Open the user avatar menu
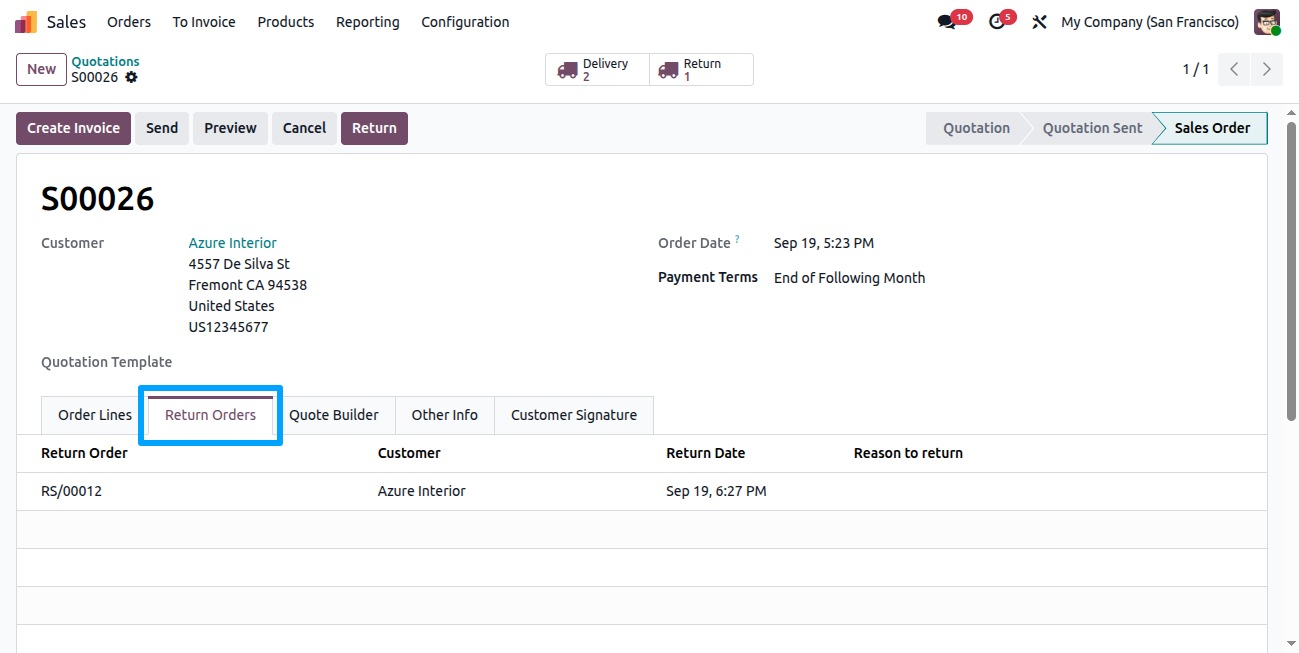 point(1267,22)
